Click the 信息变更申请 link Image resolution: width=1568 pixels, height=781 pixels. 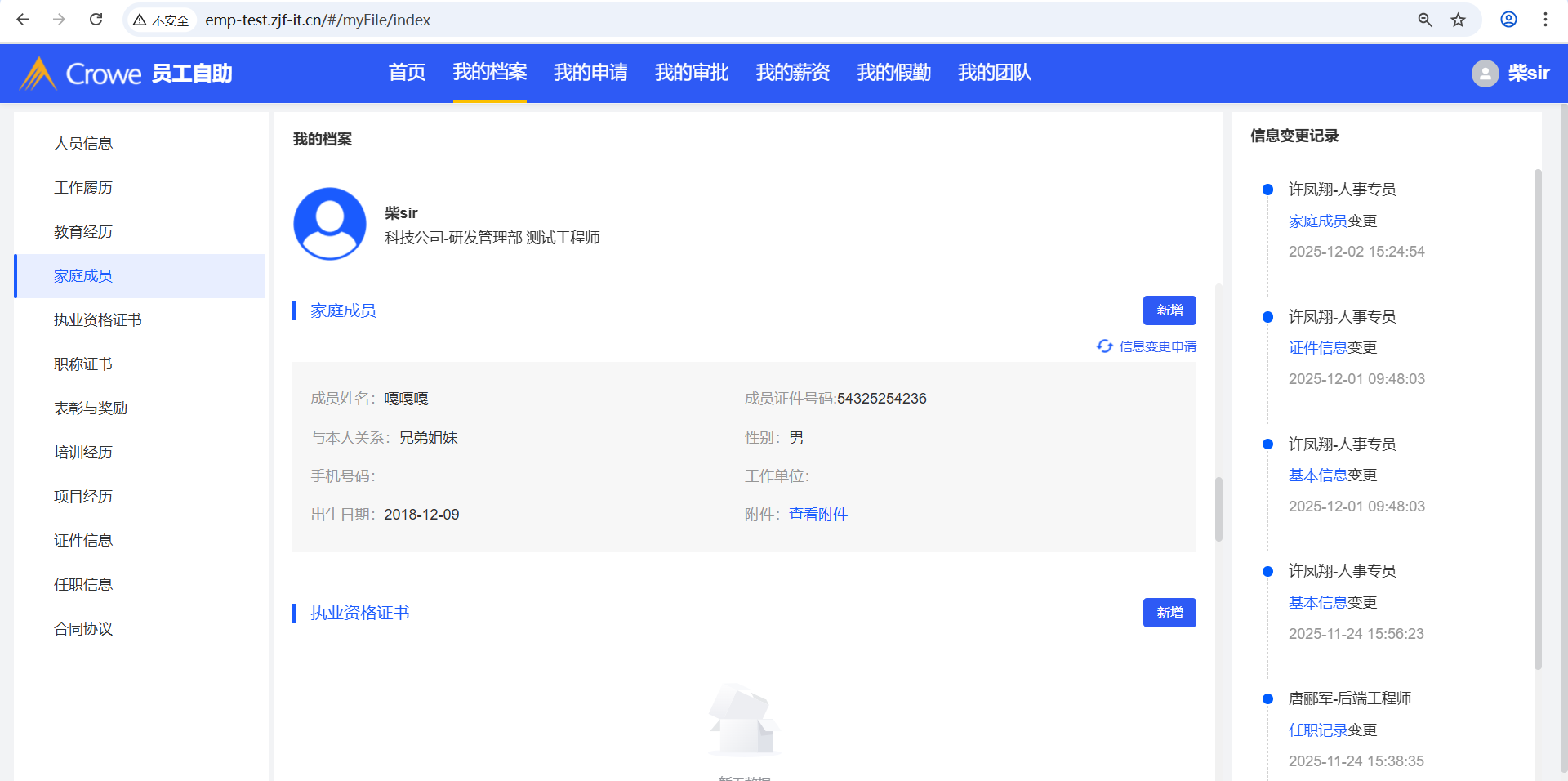(x=1156, y=346)
